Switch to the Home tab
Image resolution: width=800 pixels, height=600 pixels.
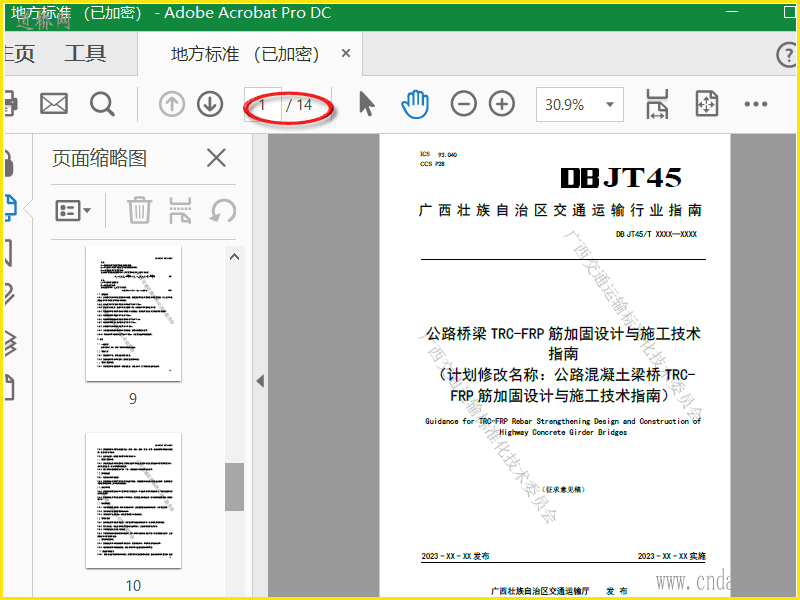click(x=19, y=54)
